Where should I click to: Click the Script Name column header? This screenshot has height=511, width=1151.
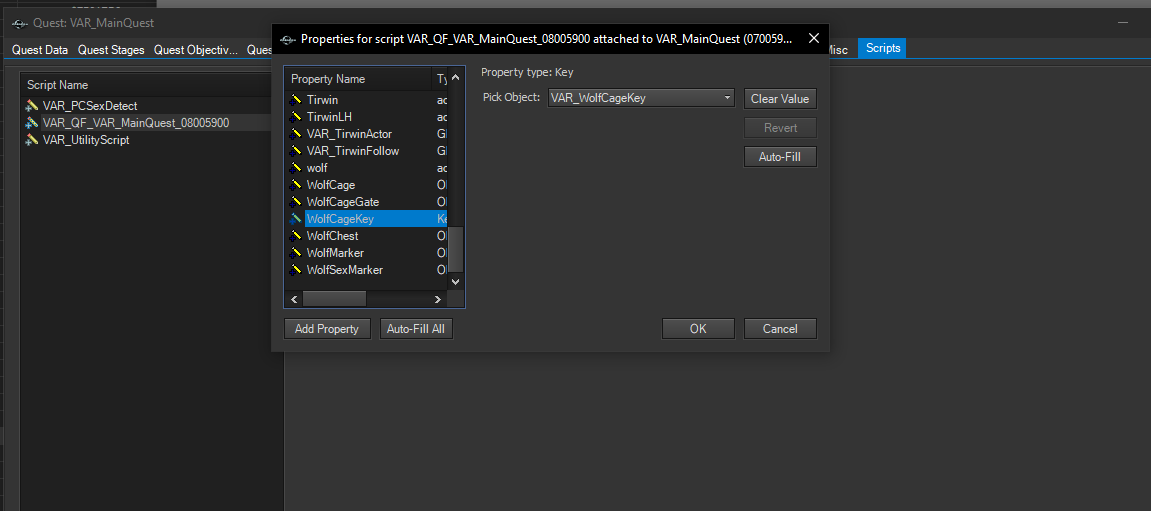tap(147, 85)
